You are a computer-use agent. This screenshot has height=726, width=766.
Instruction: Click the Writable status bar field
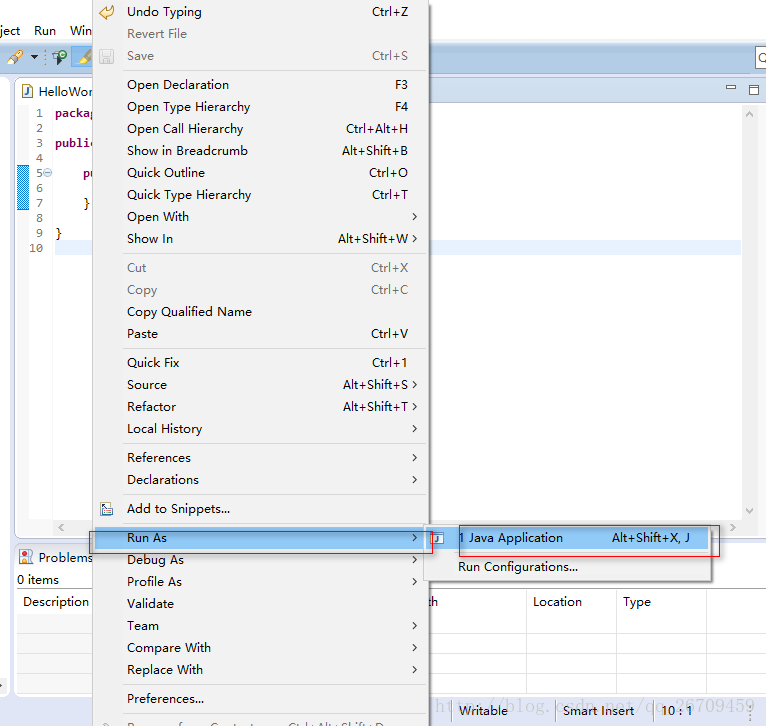[483, 711]
